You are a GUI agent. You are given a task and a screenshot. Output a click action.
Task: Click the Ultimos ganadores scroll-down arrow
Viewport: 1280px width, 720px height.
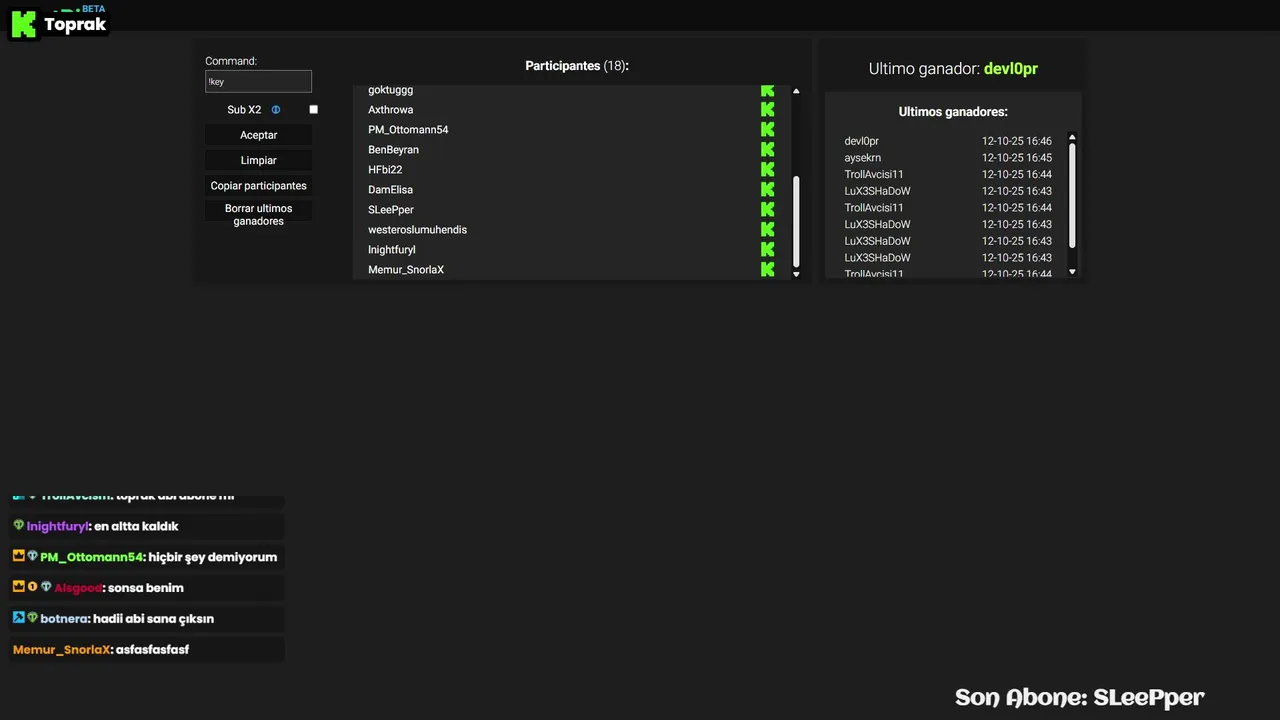click(1072, 272)
